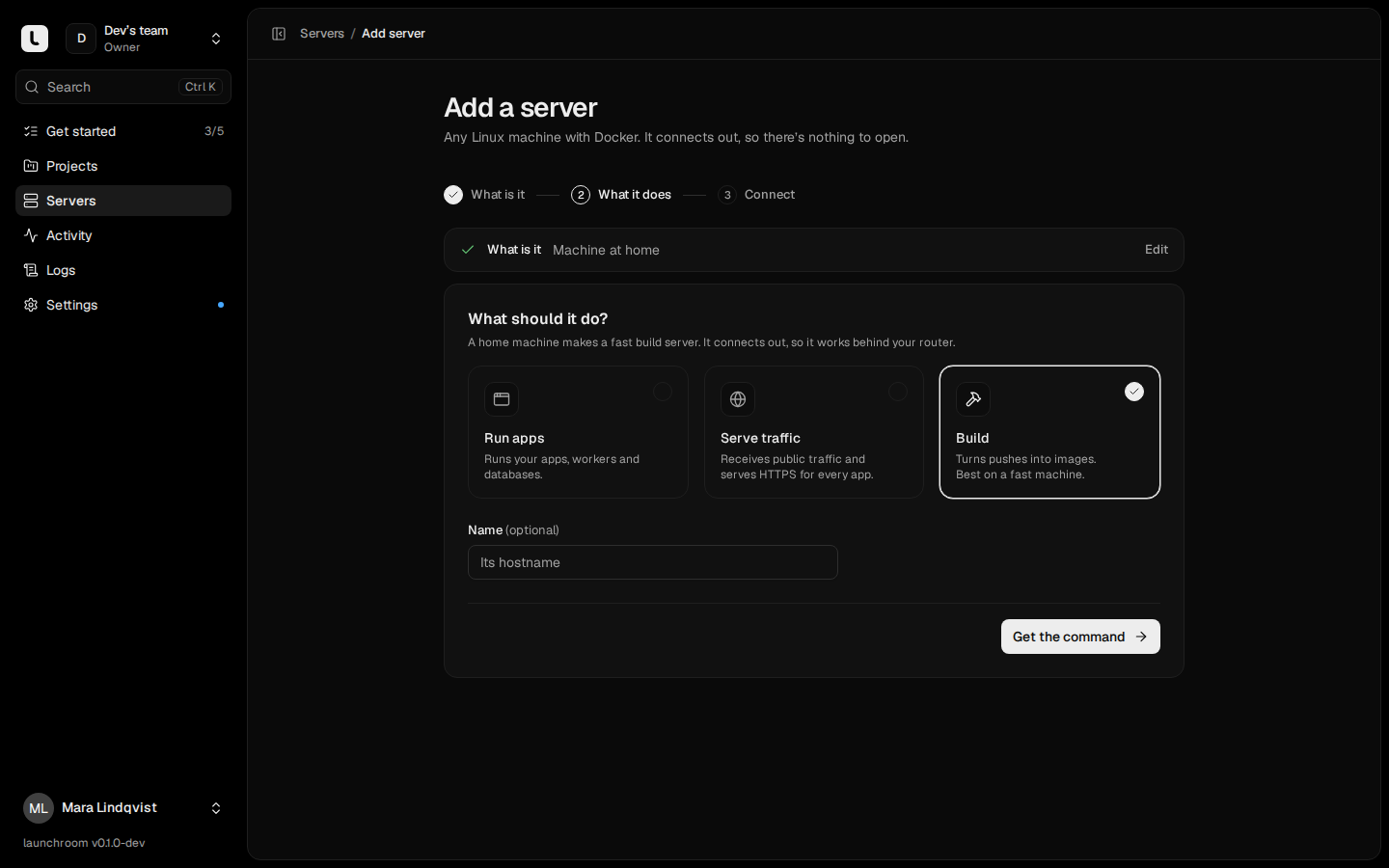Focus the Search field
This screenshot has width=1389, height=868.
(123, 87)
